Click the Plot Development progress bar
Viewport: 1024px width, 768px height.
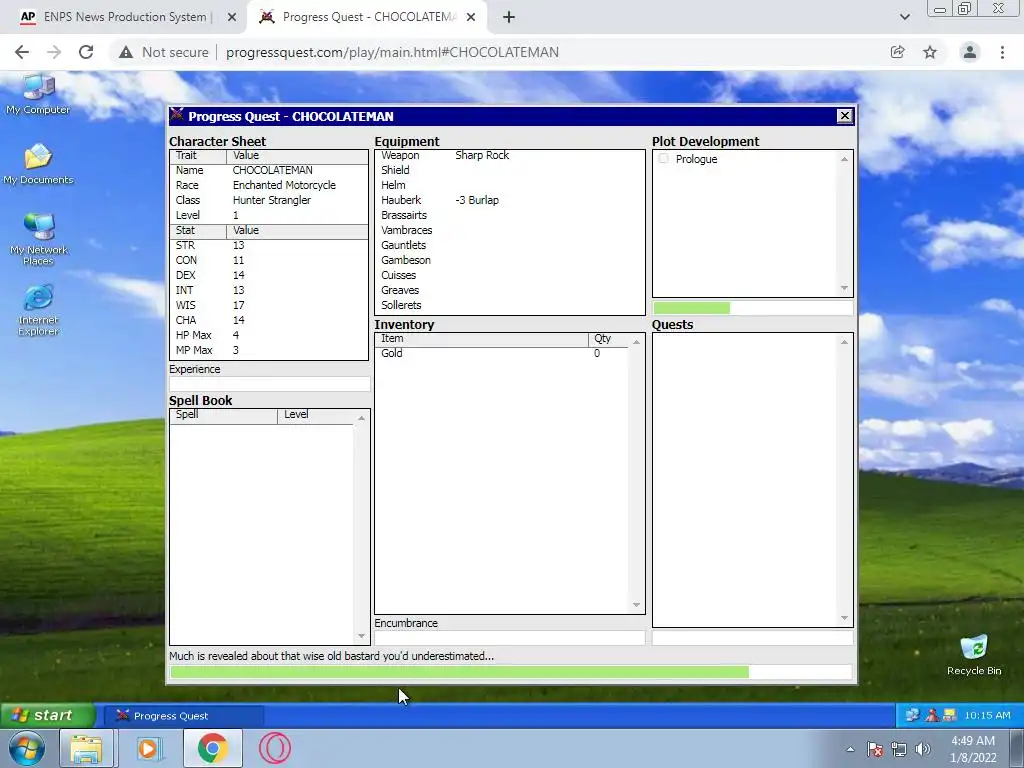[x=752, y=308]
